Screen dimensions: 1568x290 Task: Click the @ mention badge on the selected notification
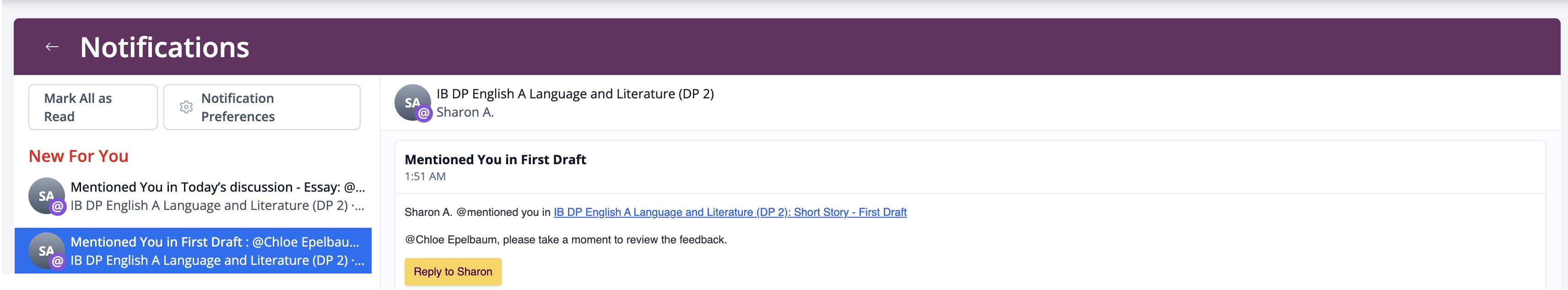point(58,262)
